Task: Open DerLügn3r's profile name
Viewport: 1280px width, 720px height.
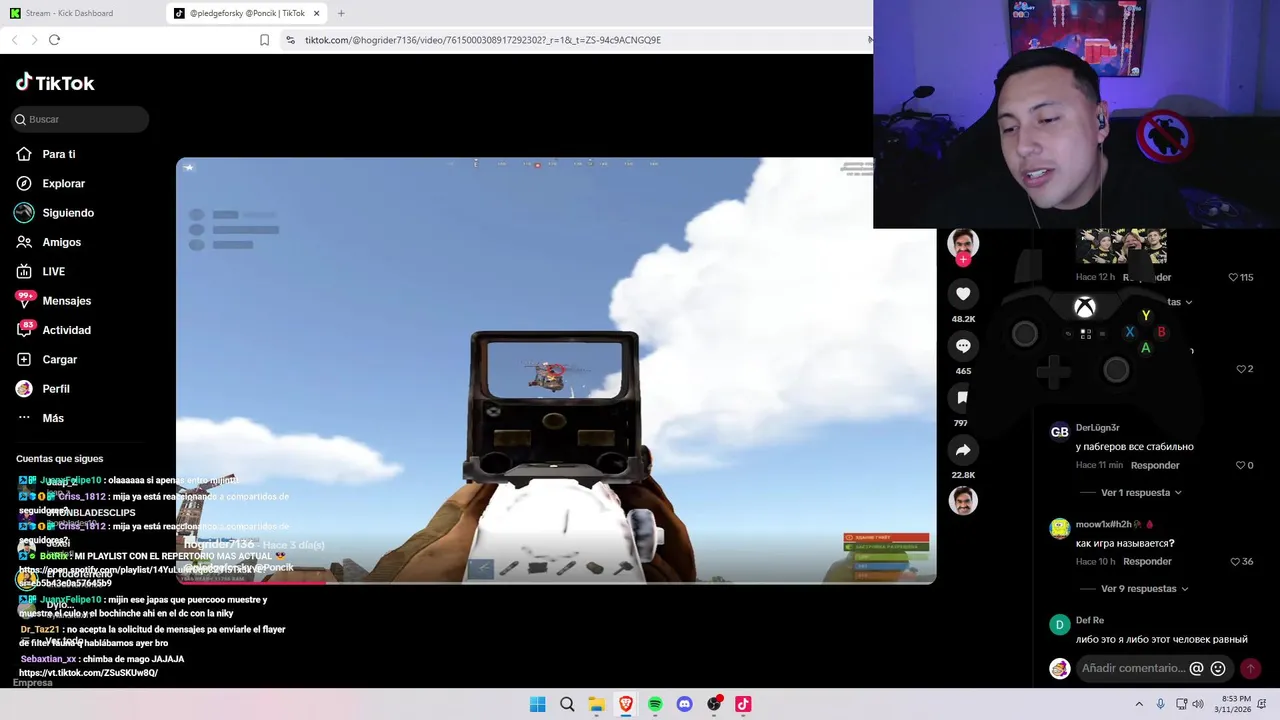Action: pos(1097,428)
